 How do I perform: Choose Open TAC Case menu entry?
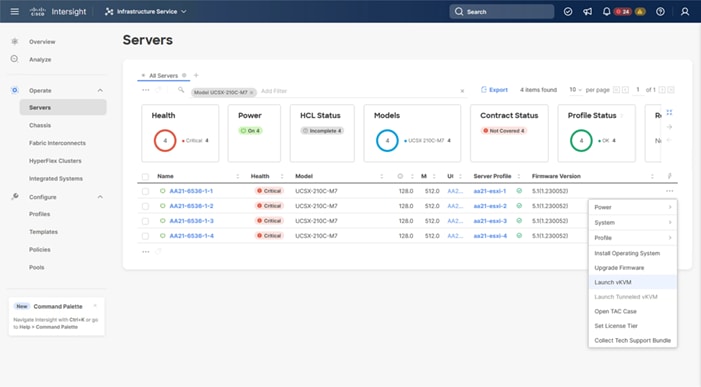click(632, 311)
